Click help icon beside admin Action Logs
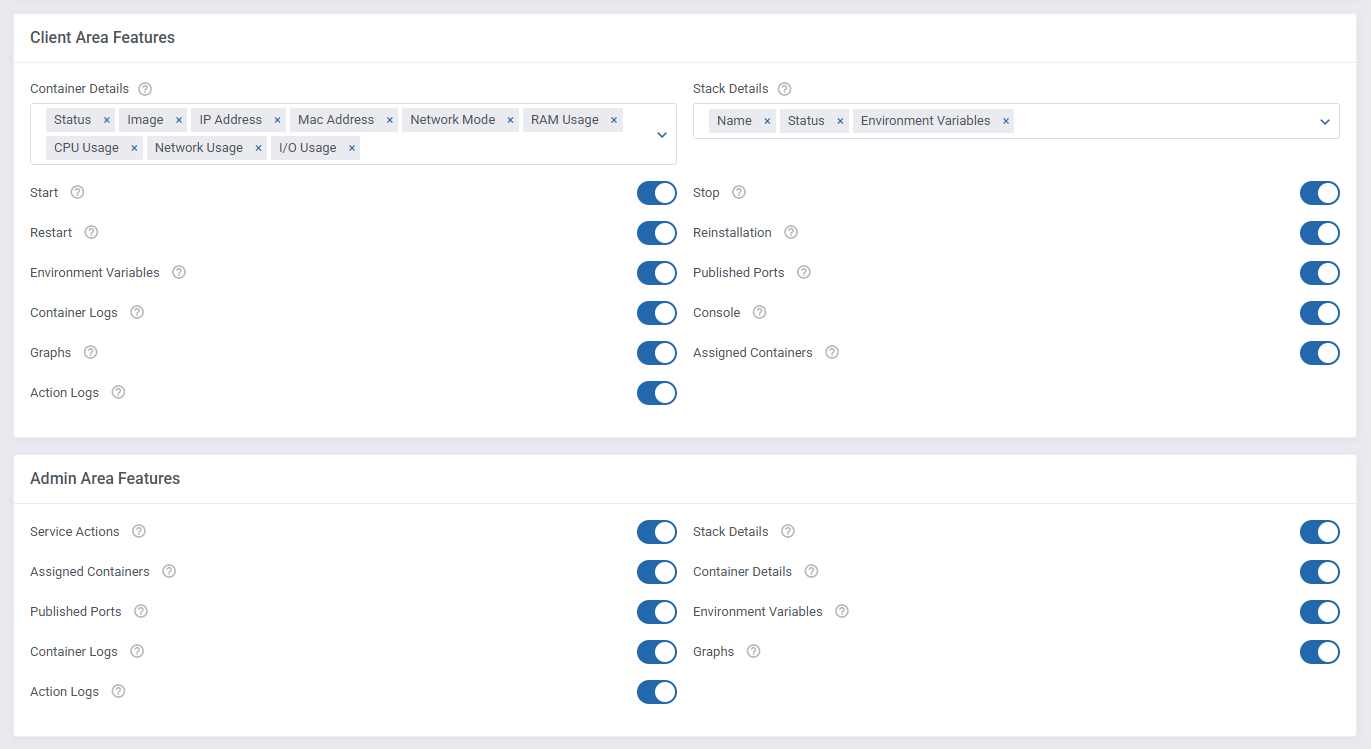The image size is (1371, 749). coord(118,691)
